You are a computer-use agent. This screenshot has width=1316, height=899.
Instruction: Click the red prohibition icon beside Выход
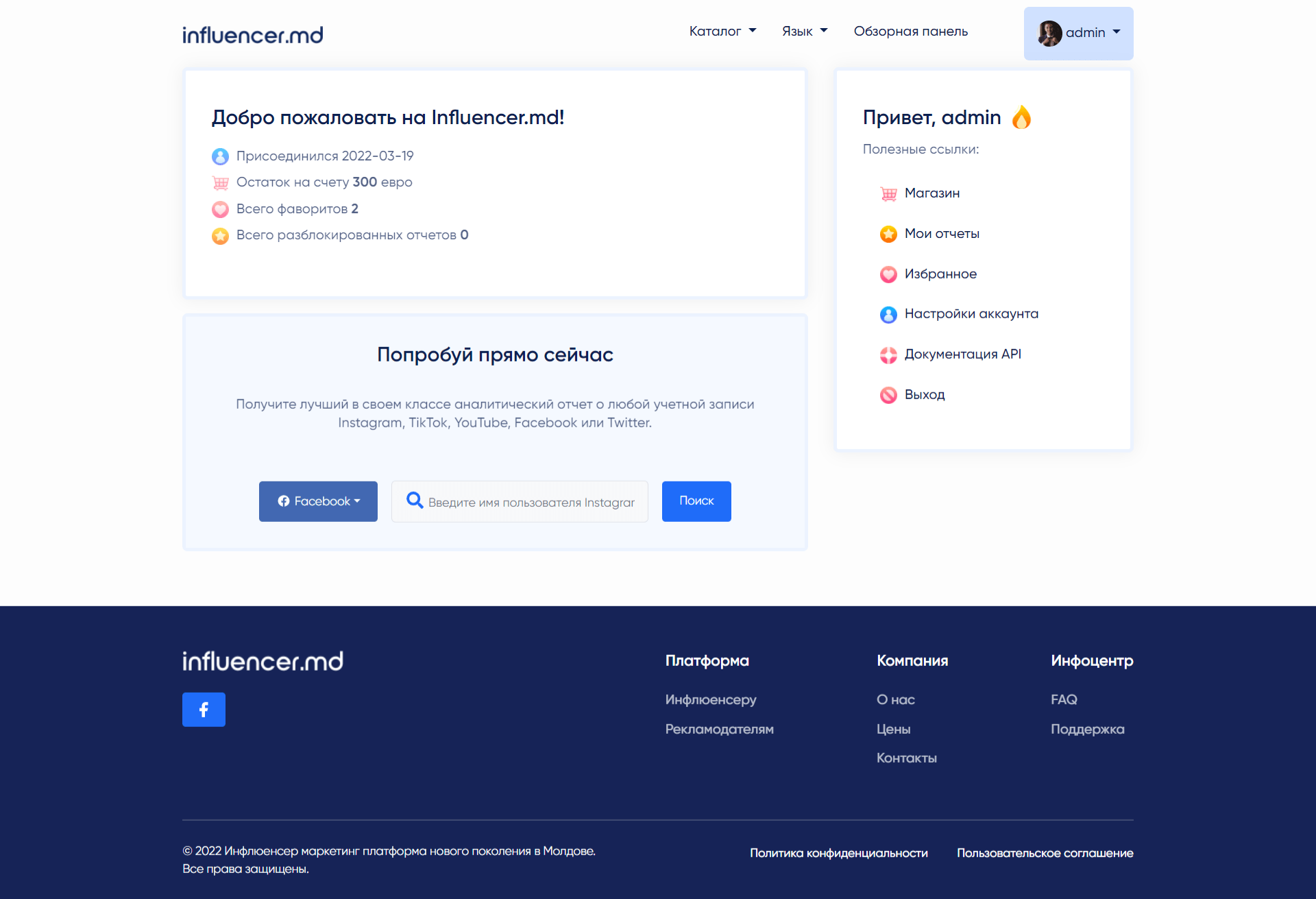[888, 395]
